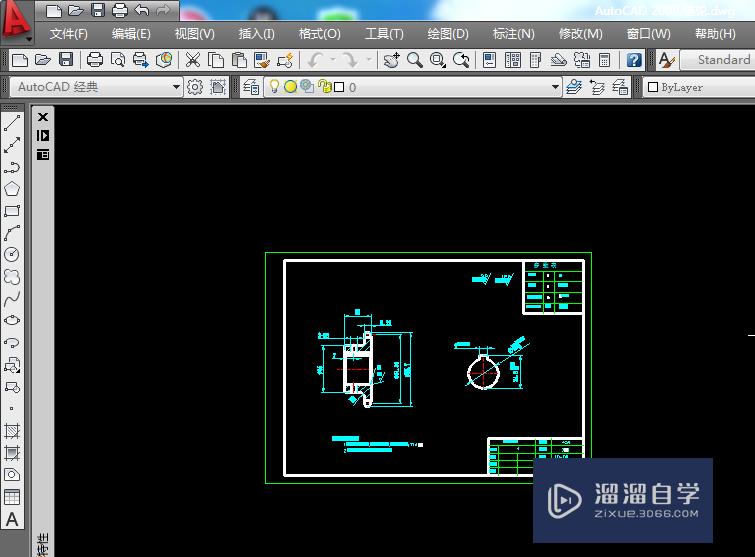Image resolution: width=755 pixels, height=557 pixels.
Task: Expand the redo history dropdown arrow
Action: tap(369, 60)
